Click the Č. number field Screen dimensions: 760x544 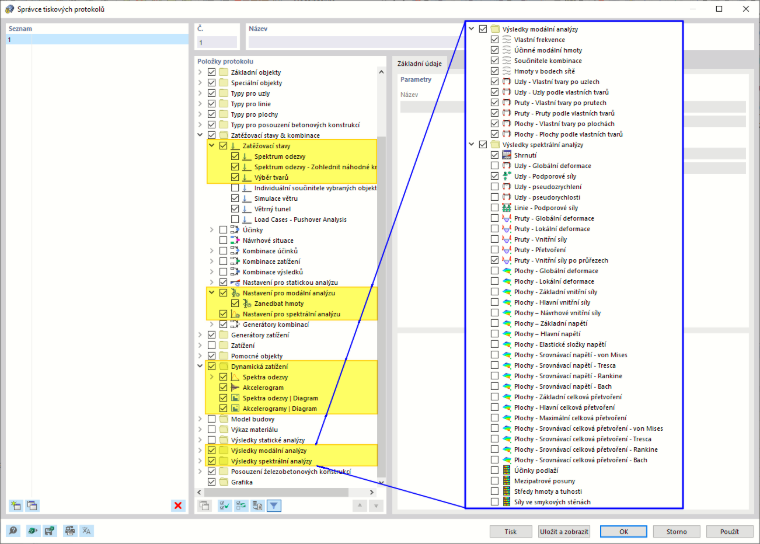click(x=217, y=43)
